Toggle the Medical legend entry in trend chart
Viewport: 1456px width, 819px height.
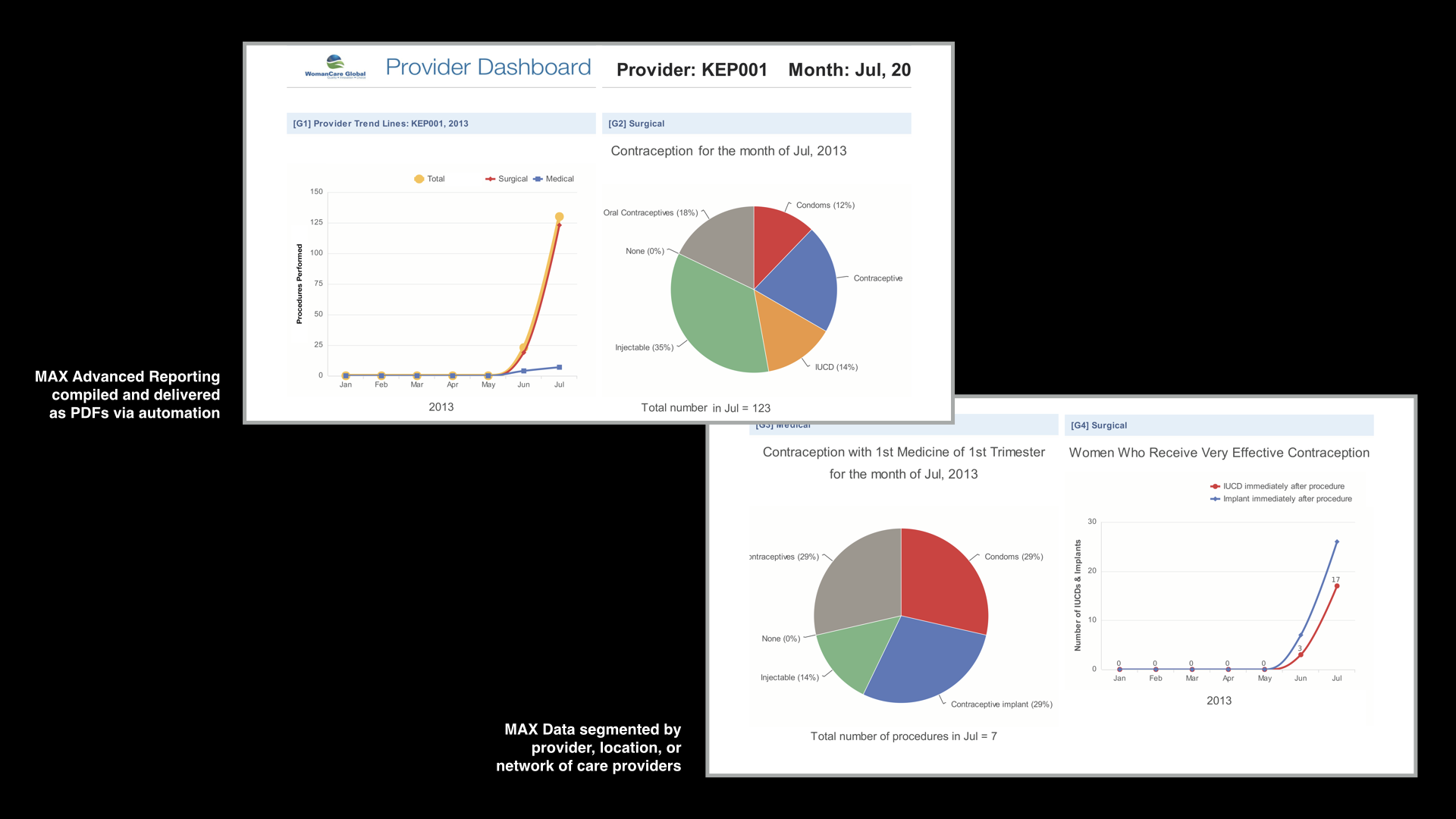coord(554,179)
